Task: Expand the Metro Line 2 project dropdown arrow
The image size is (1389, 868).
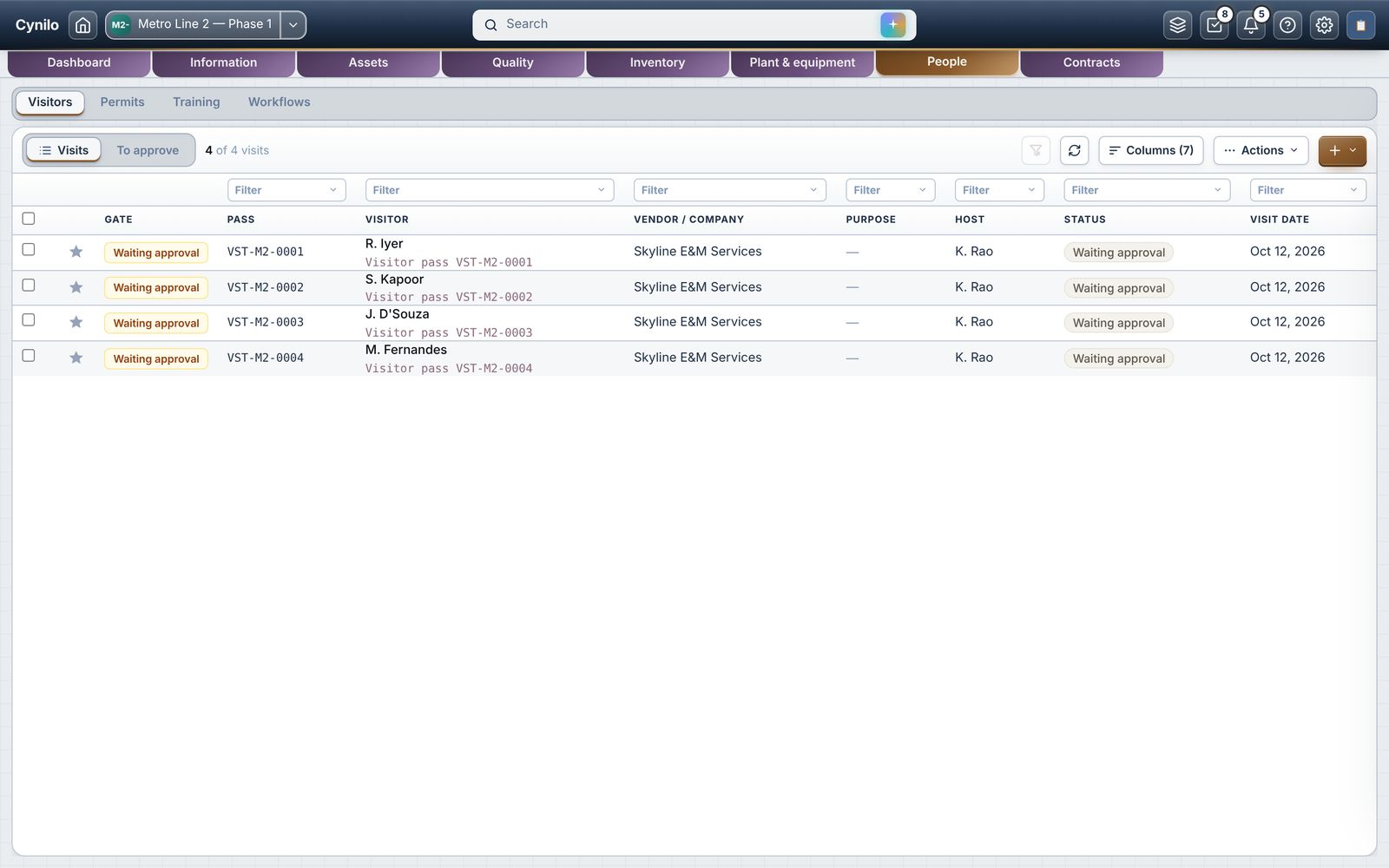Action: pos(293,25)
